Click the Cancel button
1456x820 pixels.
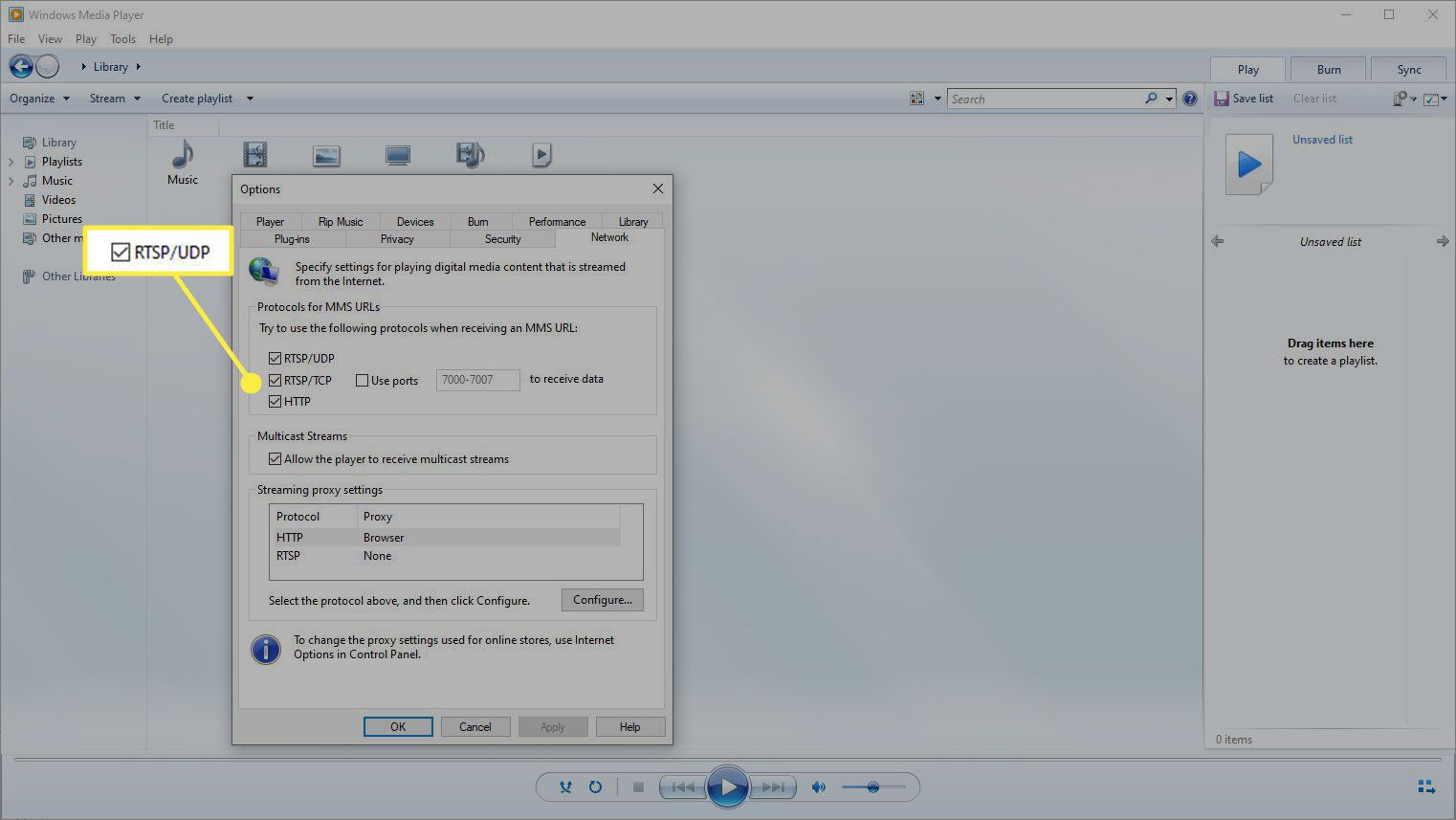point(474,727)
